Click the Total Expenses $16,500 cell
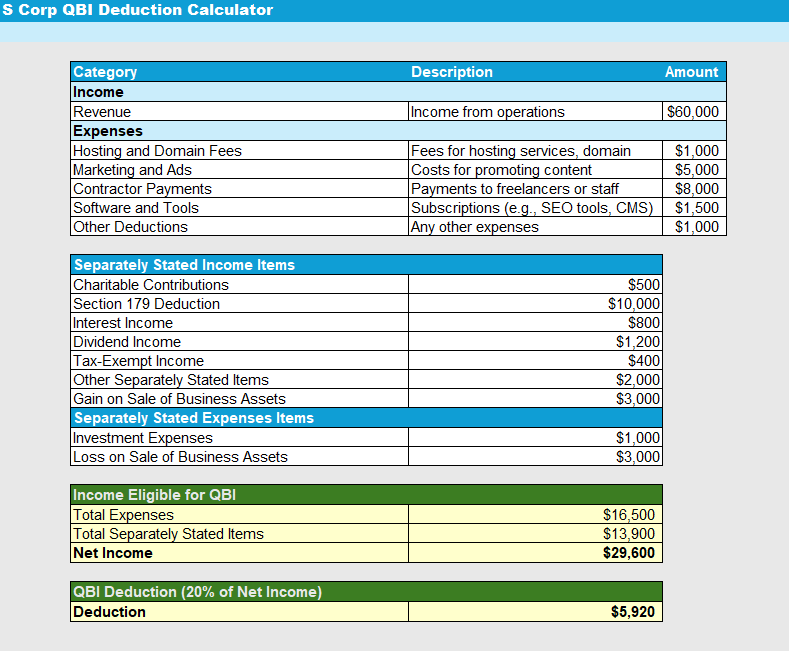The image size is (789, 651). coord(535,515)
